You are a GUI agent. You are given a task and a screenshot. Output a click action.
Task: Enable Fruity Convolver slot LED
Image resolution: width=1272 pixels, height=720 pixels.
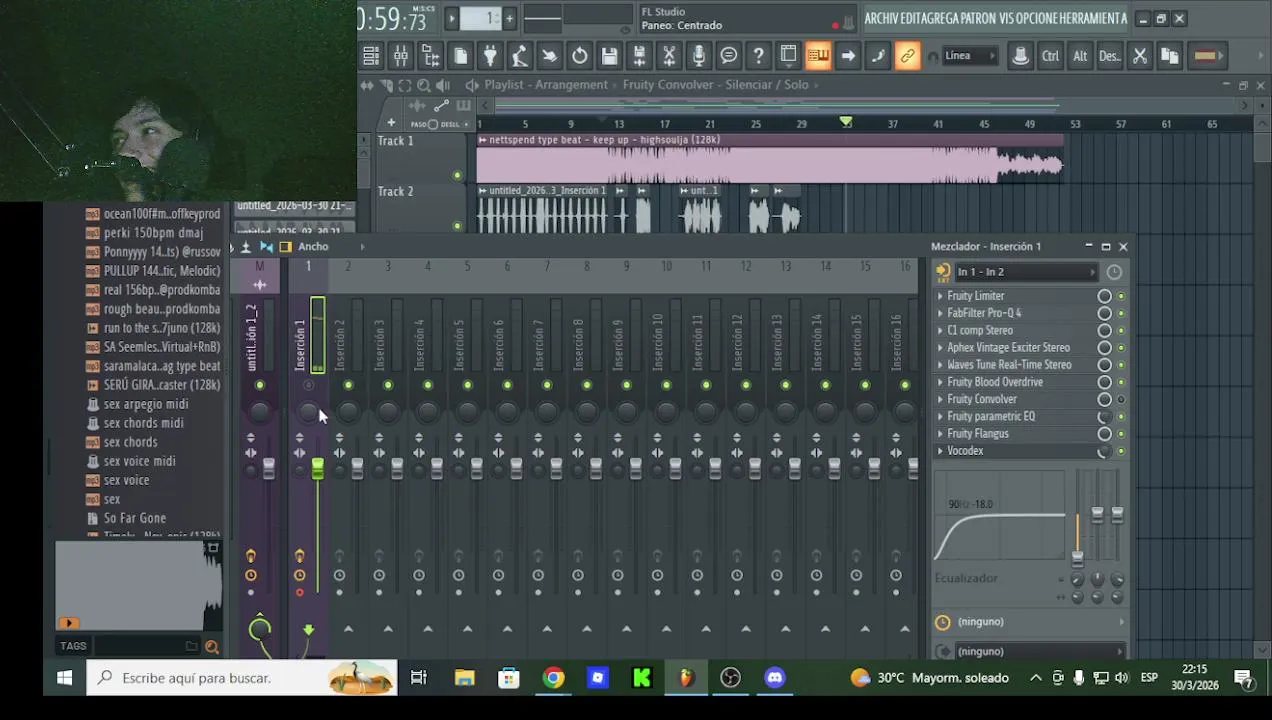point(1121,399)
